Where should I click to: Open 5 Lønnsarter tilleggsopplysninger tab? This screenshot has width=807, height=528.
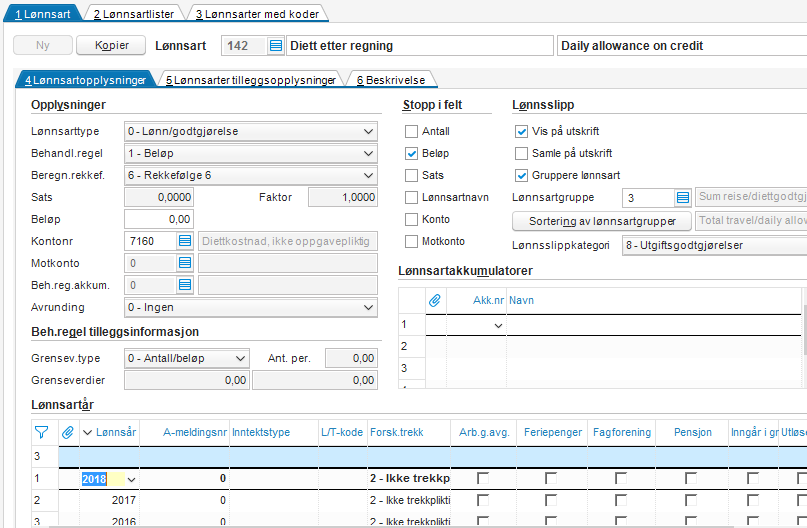coord(251,80)
